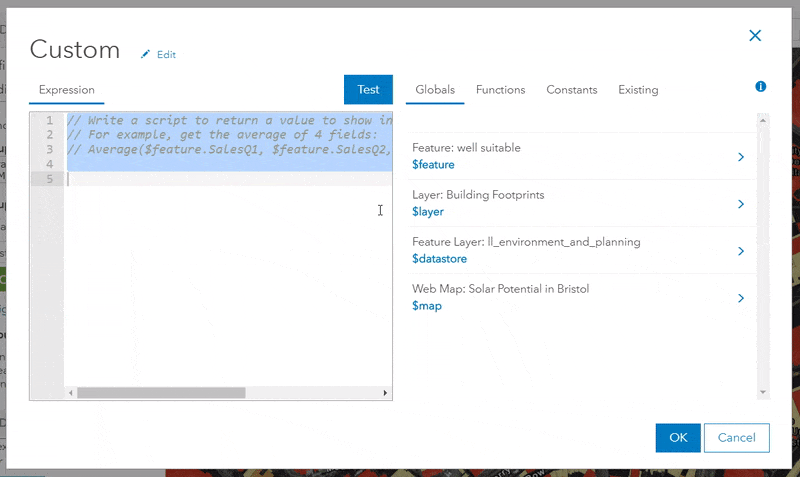This screenshot has width=800, height=477.
Task: Click in the expression code editor
Action: [x=228, y=280]
